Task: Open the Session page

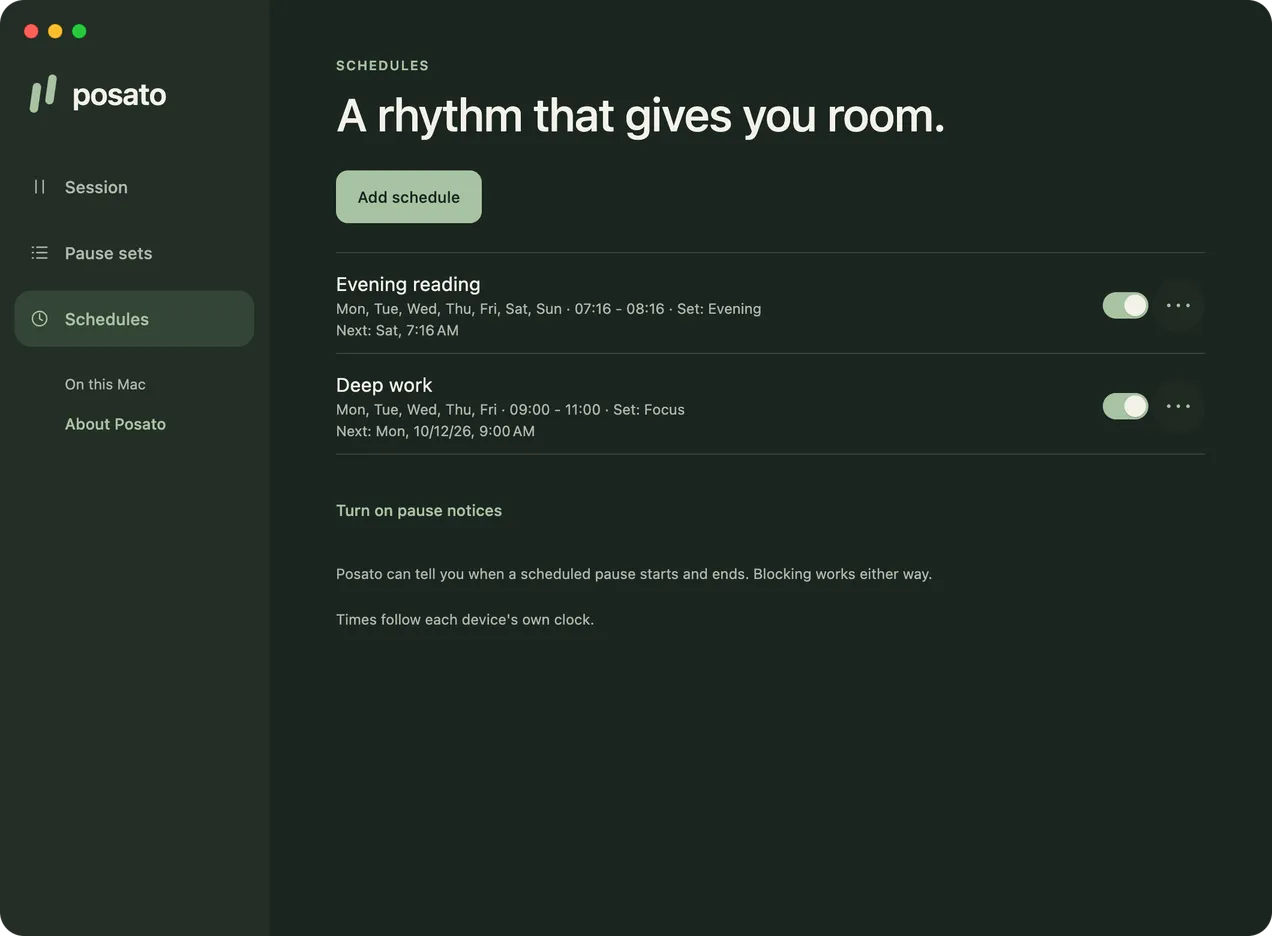Action: pyautogui.click(x=134, y=187)
